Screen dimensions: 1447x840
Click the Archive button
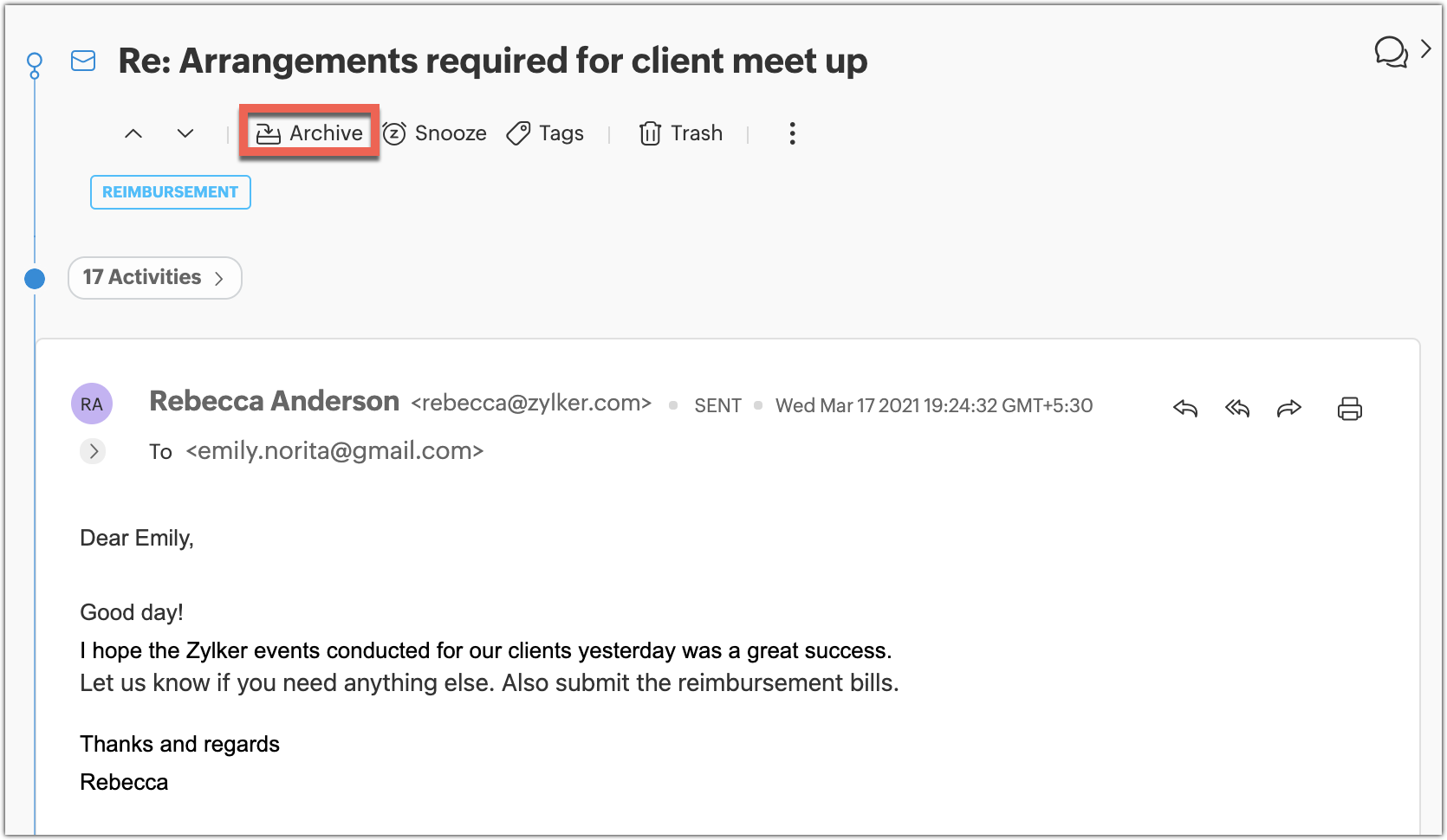309,133
